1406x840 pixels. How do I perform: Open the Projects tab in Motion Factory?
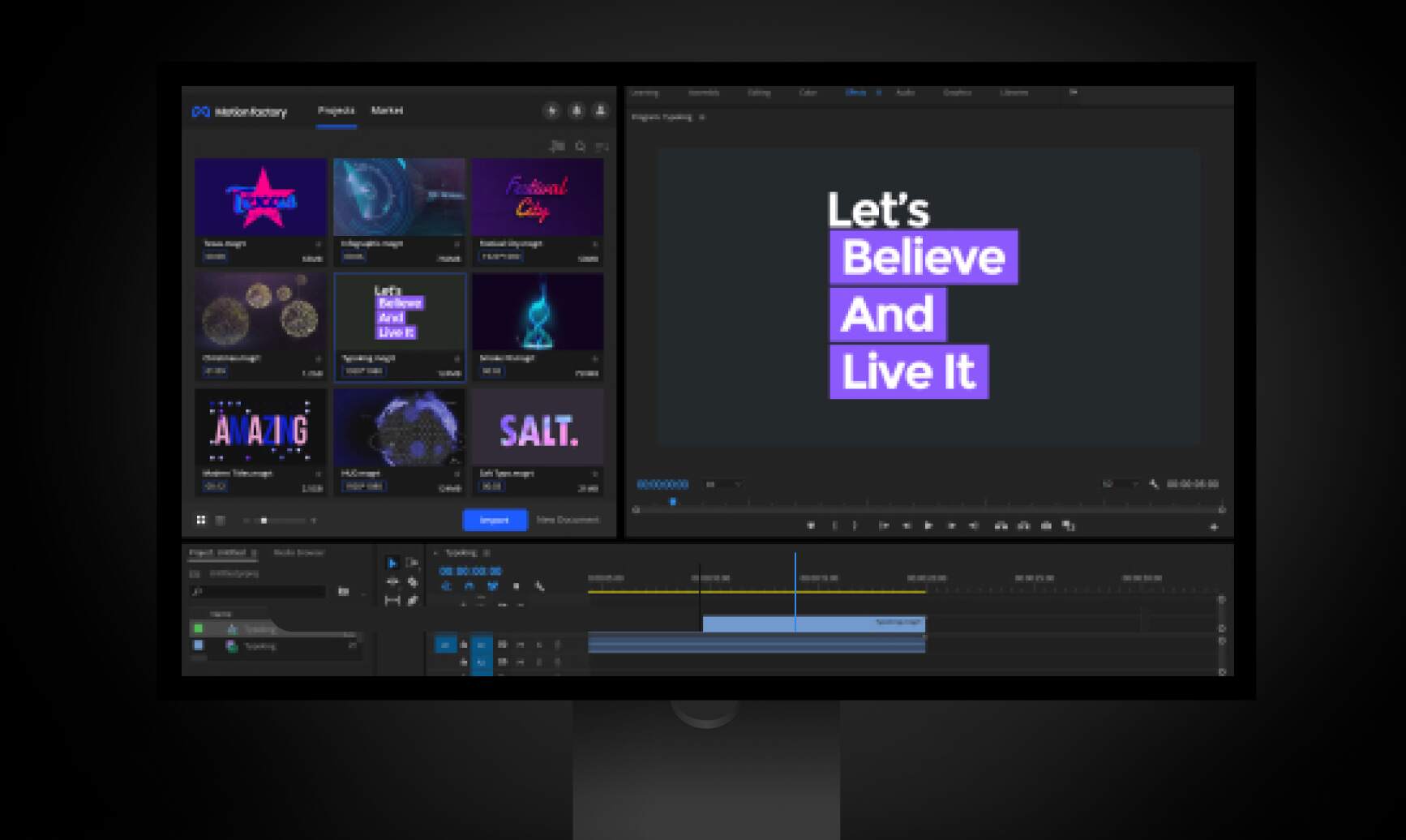[336, 110]
